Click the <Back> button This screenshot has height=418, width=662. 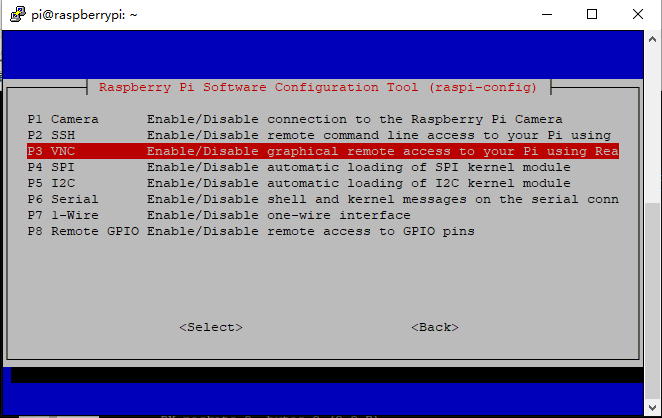(x=435, y=327)
